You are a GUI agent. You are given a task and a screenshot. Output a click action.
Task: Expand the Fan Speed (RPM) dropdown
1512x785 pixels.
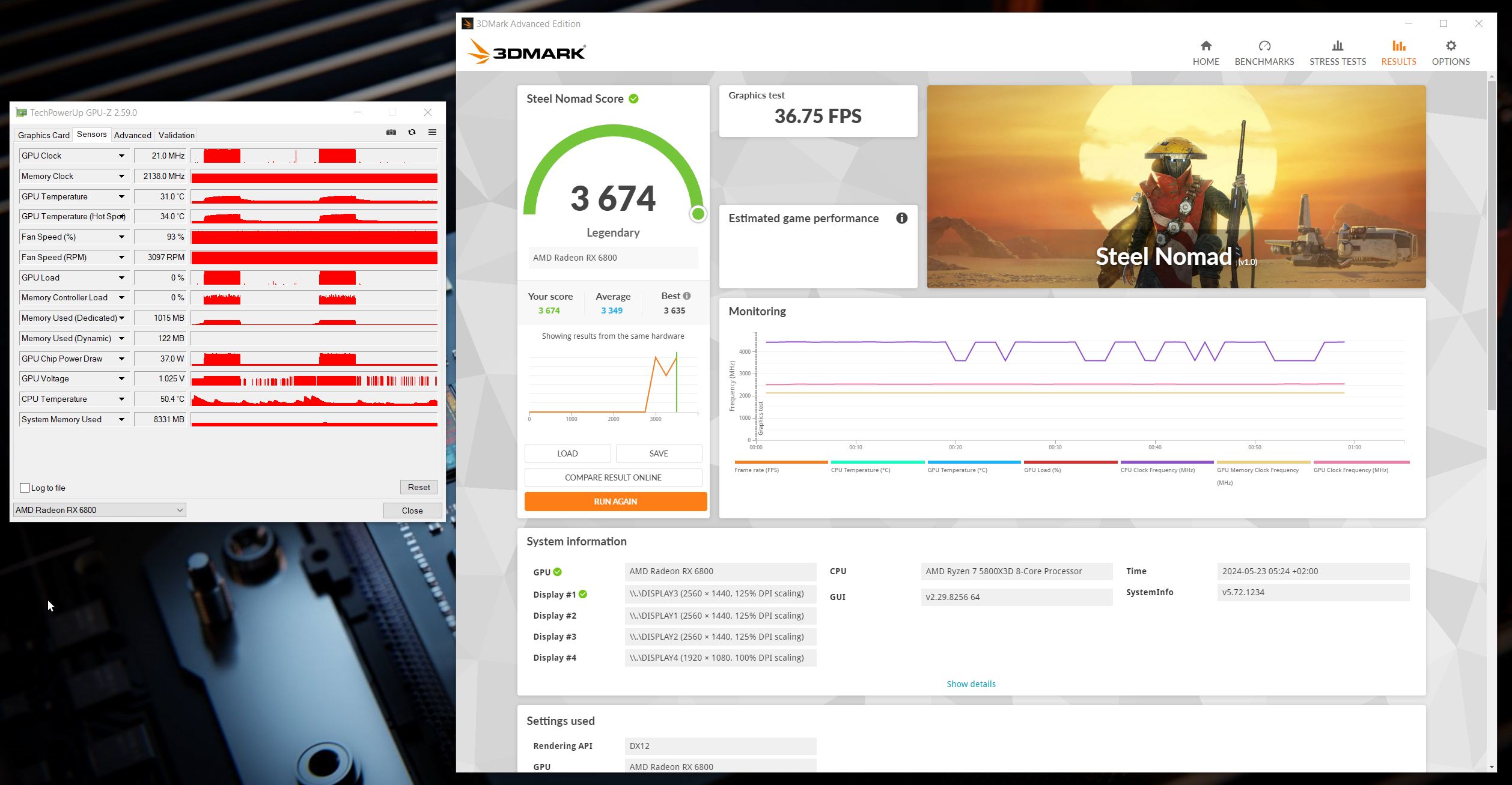tap(121, 257)
